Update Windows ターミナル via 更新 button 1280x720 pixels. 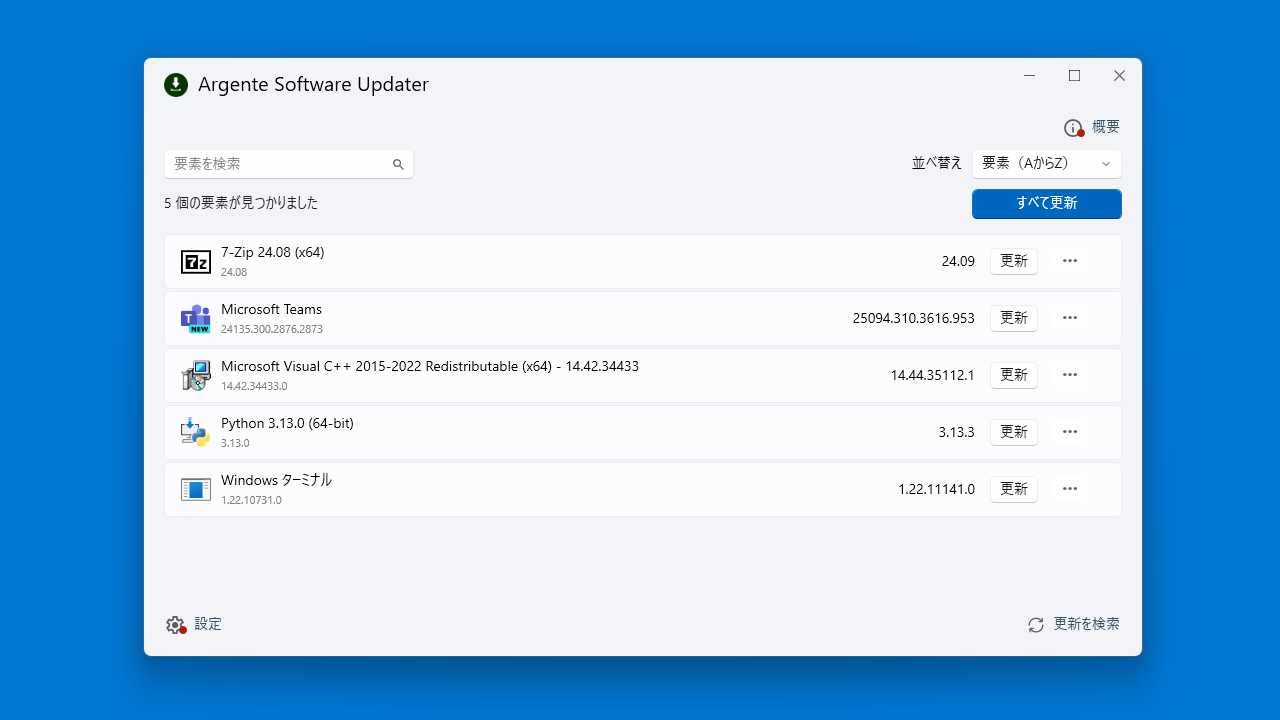1014,489
